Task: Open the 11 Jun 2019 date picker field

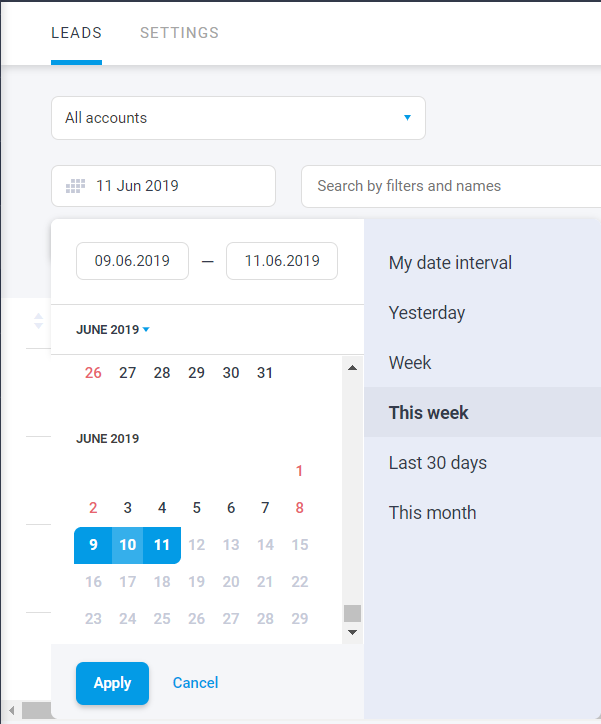Action: click(163, 186)
